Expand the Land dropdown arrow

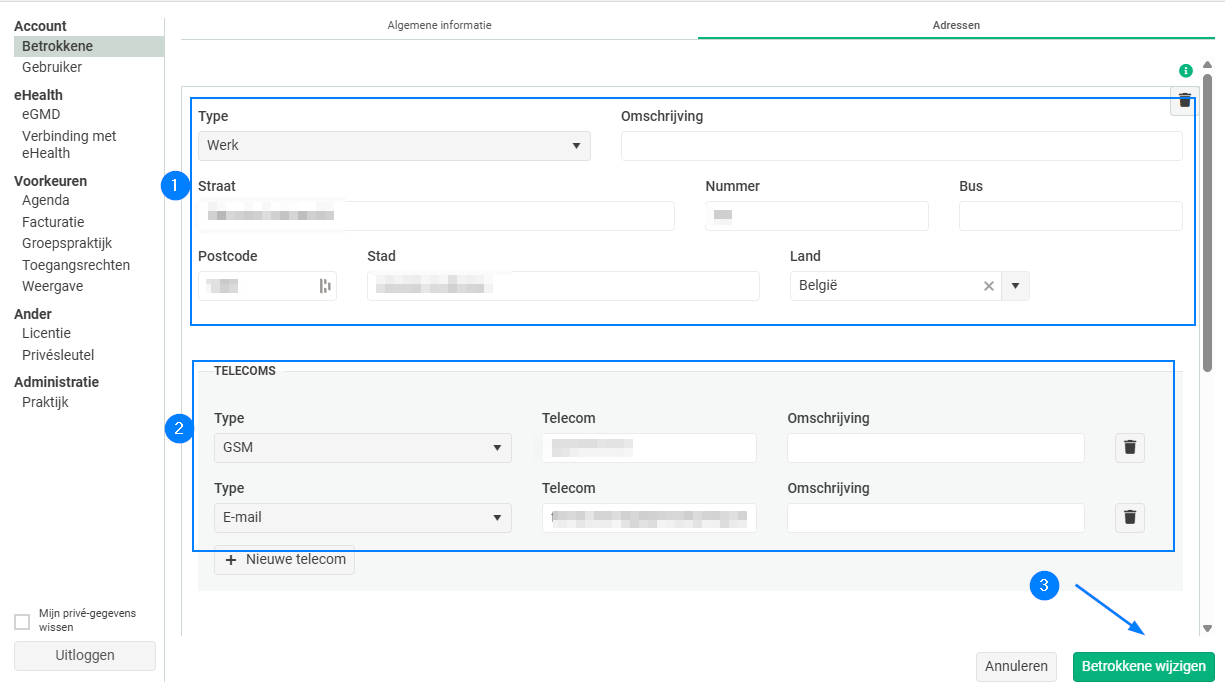(x=1015, y=286)
